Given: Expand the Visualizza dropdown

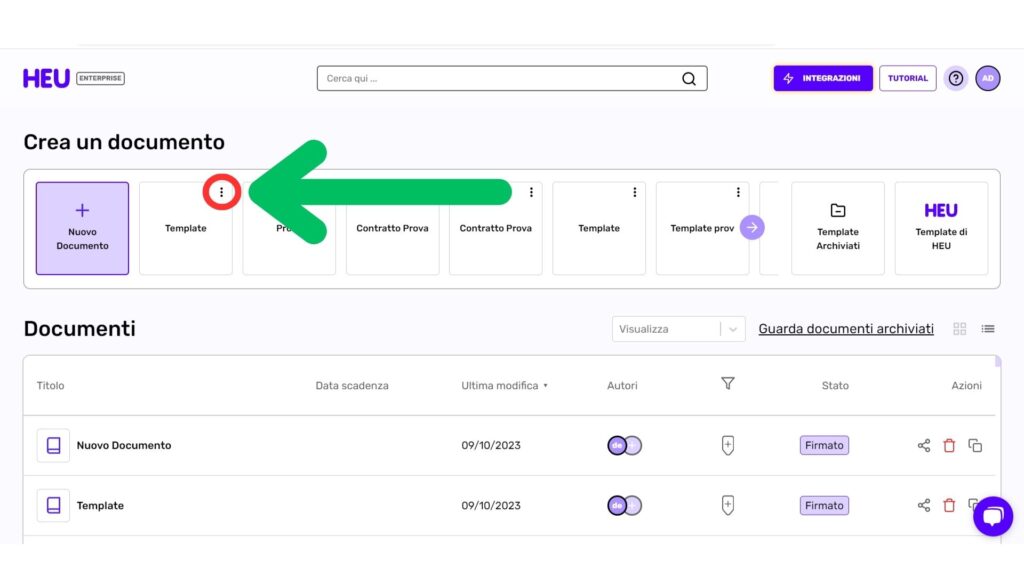Looking at the screenshot, I should (679, 329).
